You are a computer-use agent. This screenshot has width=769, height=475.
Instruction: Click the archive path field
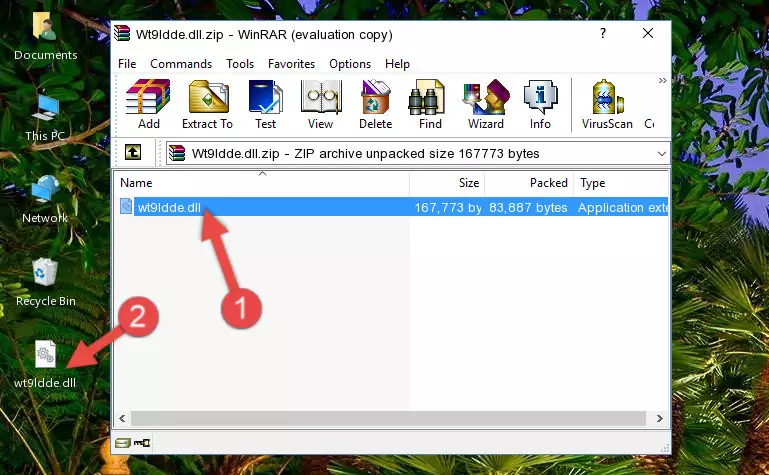pos(418,154)
